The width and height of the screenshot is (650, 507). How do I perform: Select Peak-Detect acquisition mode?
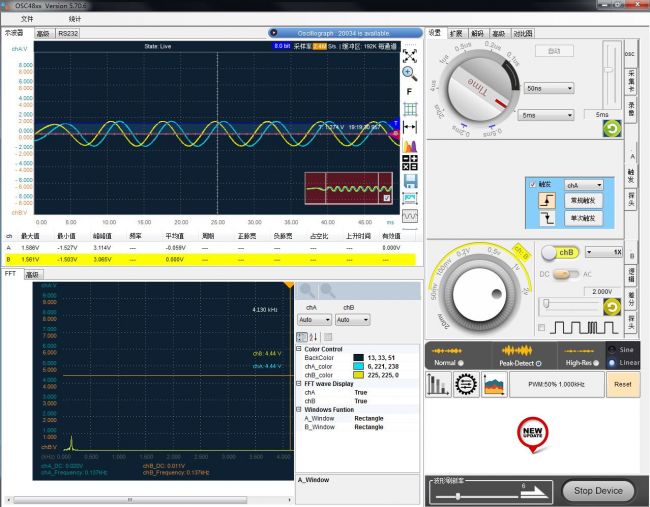(x=538, y=363)
